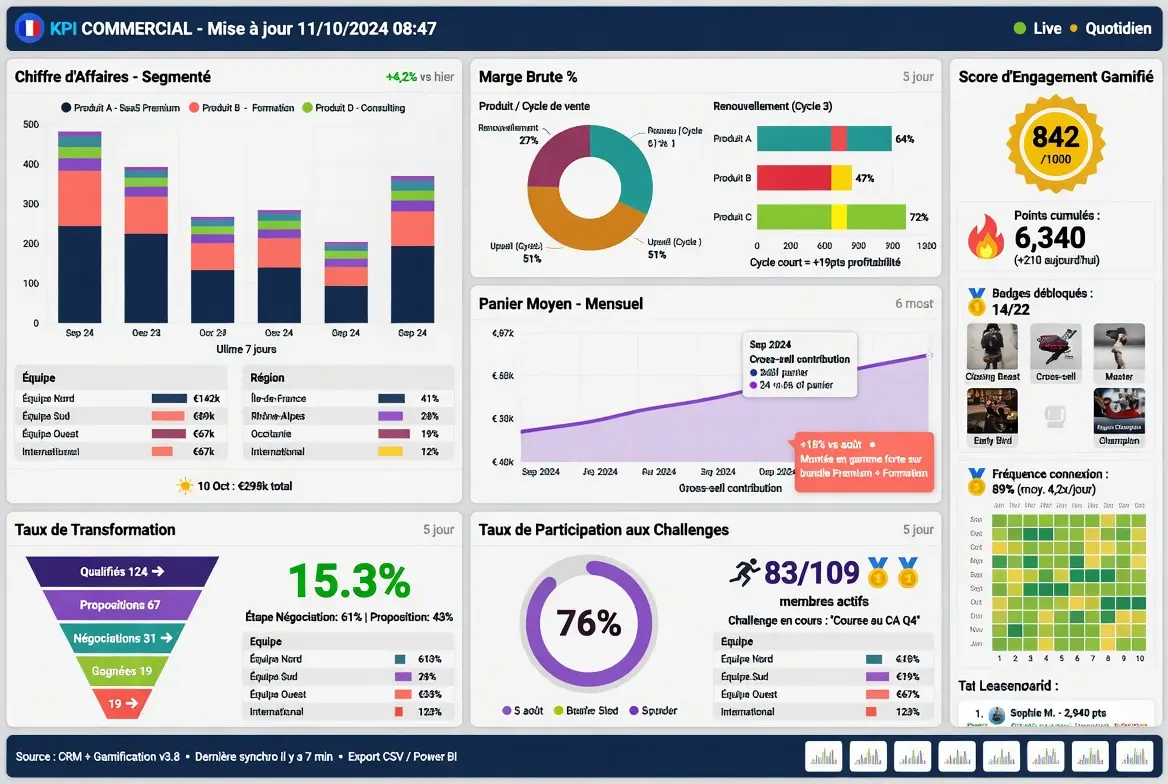This screenshot has width=1168, height=784.
Task: Click the Produit A 64% renewal bar
Action: 824,139
